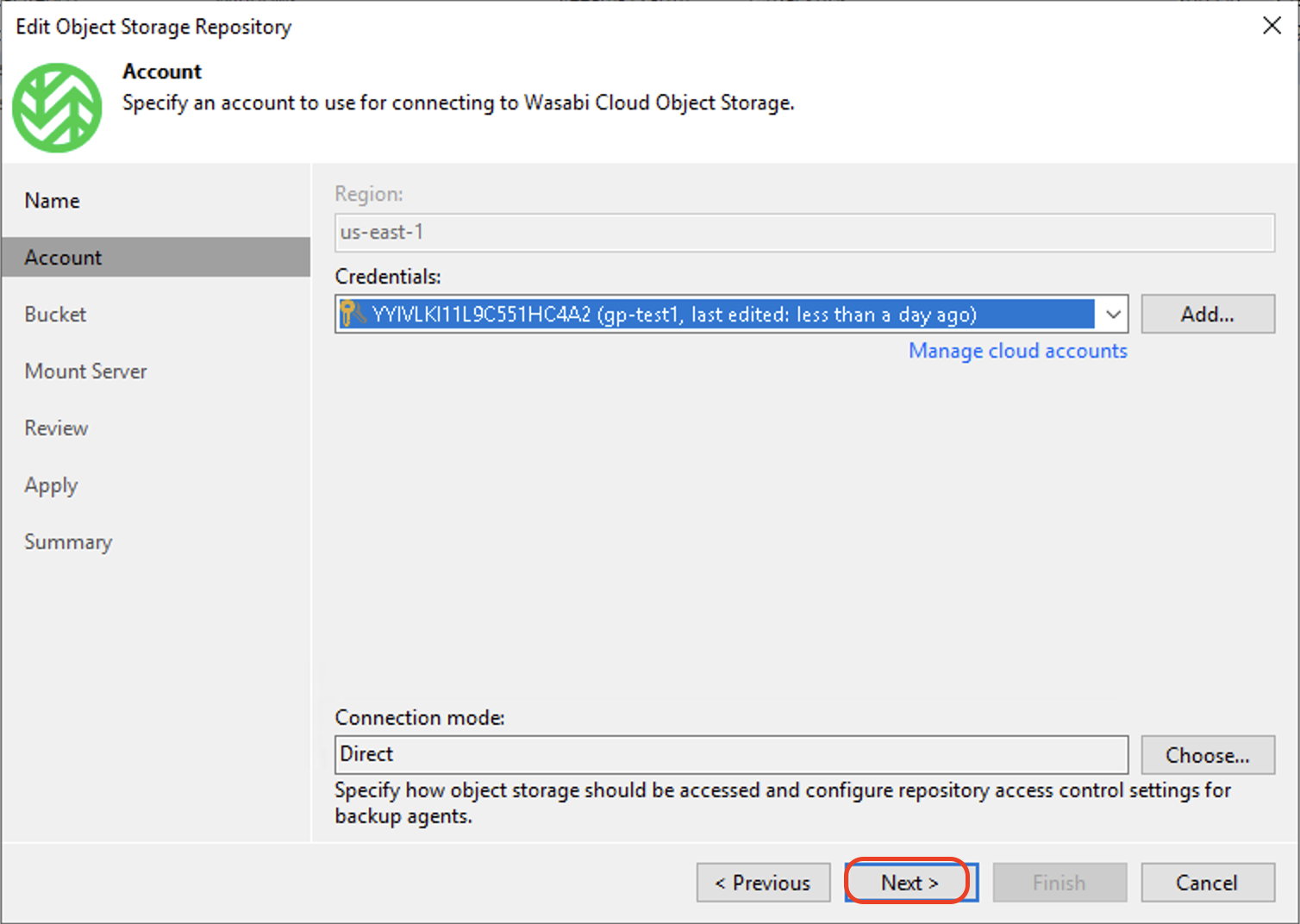Select the Account step in the sidebar

click(x=156, y=257)
